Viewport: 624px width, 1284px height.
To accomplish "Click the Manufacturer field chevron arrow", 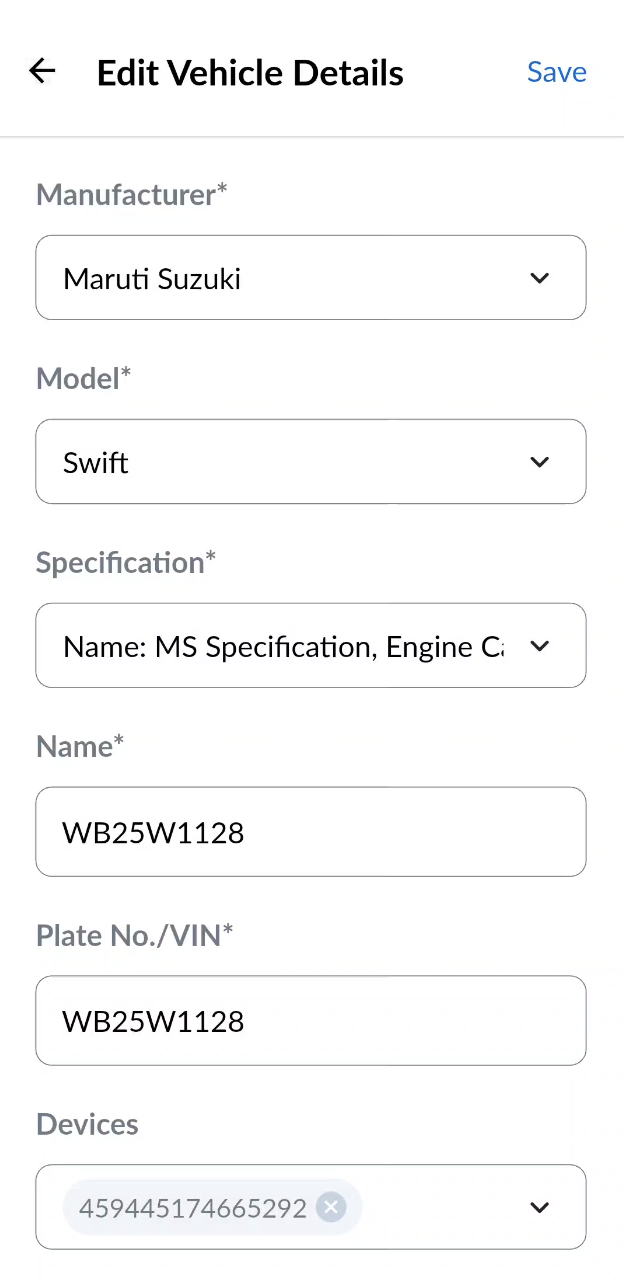I will tap(540, 278).
